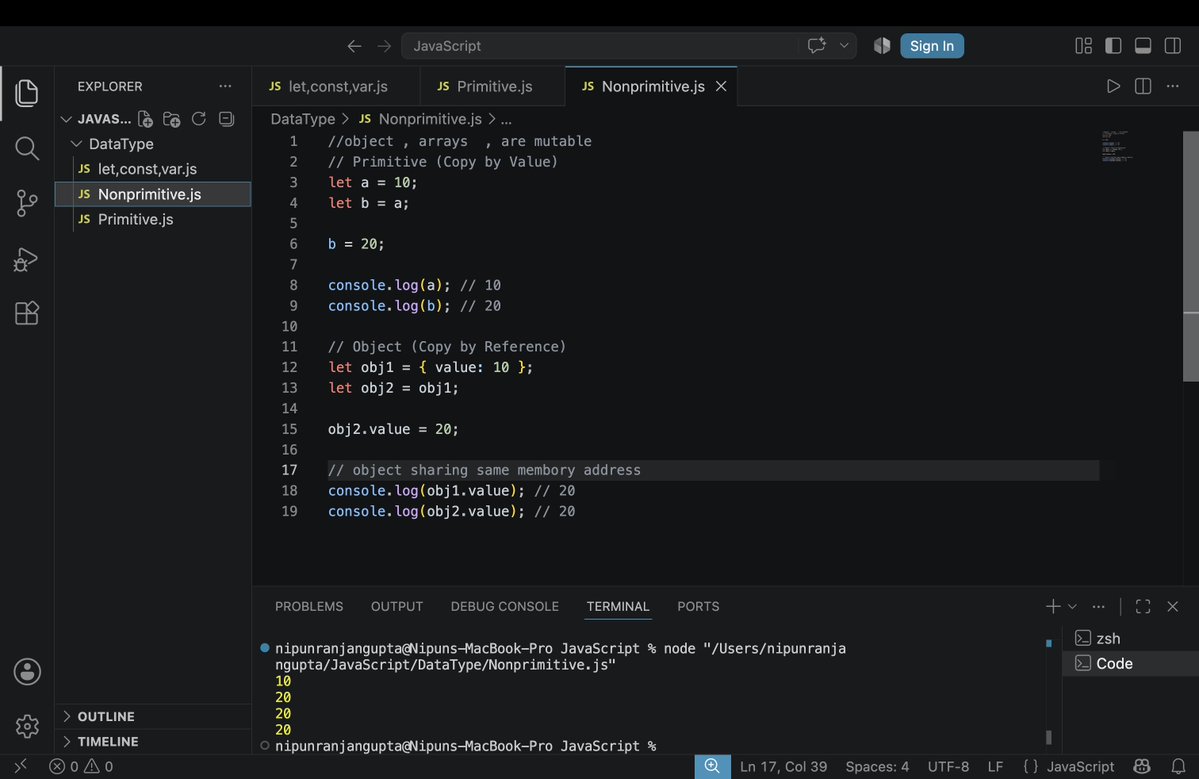Change indentation via Spaces: 4
The width and height of the screenshot is (1199, 779).
(x=877, y=766)
